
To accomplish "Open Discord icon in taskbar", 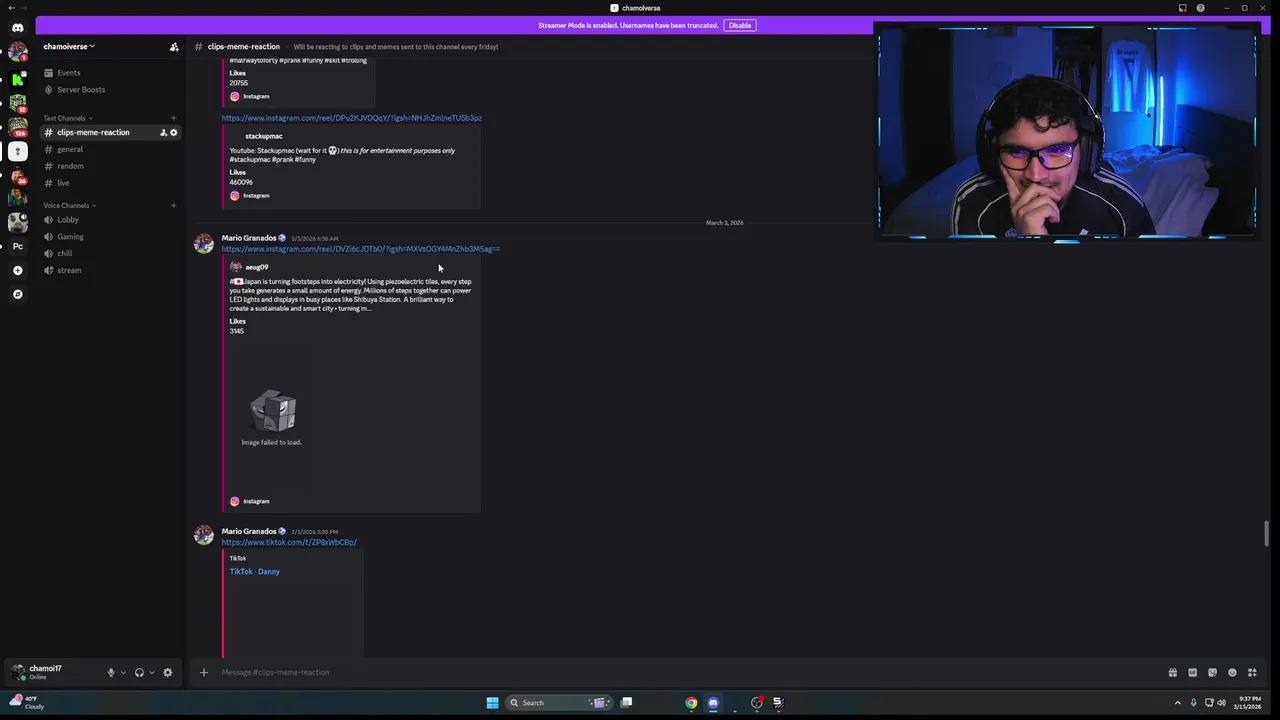I will coord(713,703).
